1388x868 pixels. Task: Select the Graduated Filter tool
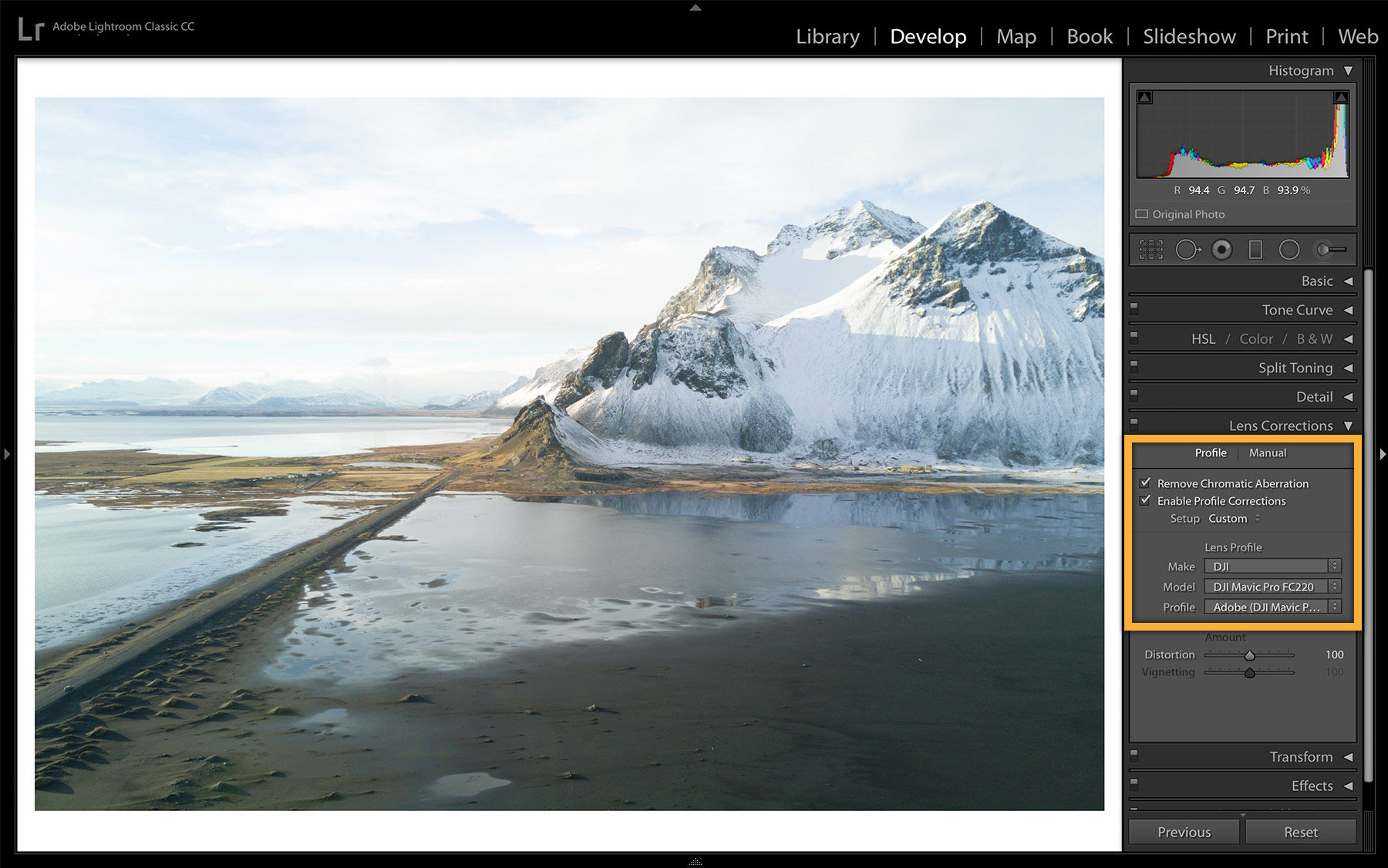coord(1255,250)
